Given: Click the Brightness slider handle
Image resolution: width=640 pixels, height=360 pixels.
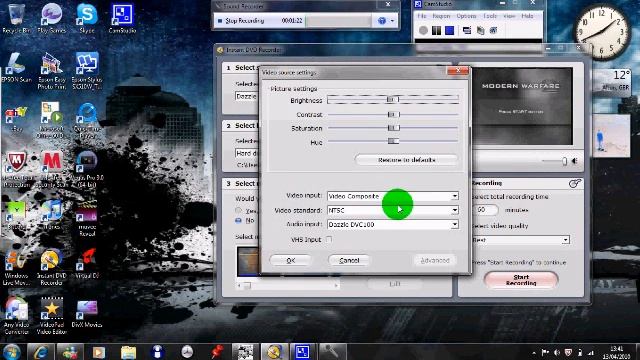Looking at the screenshot, I should point(392,99).
